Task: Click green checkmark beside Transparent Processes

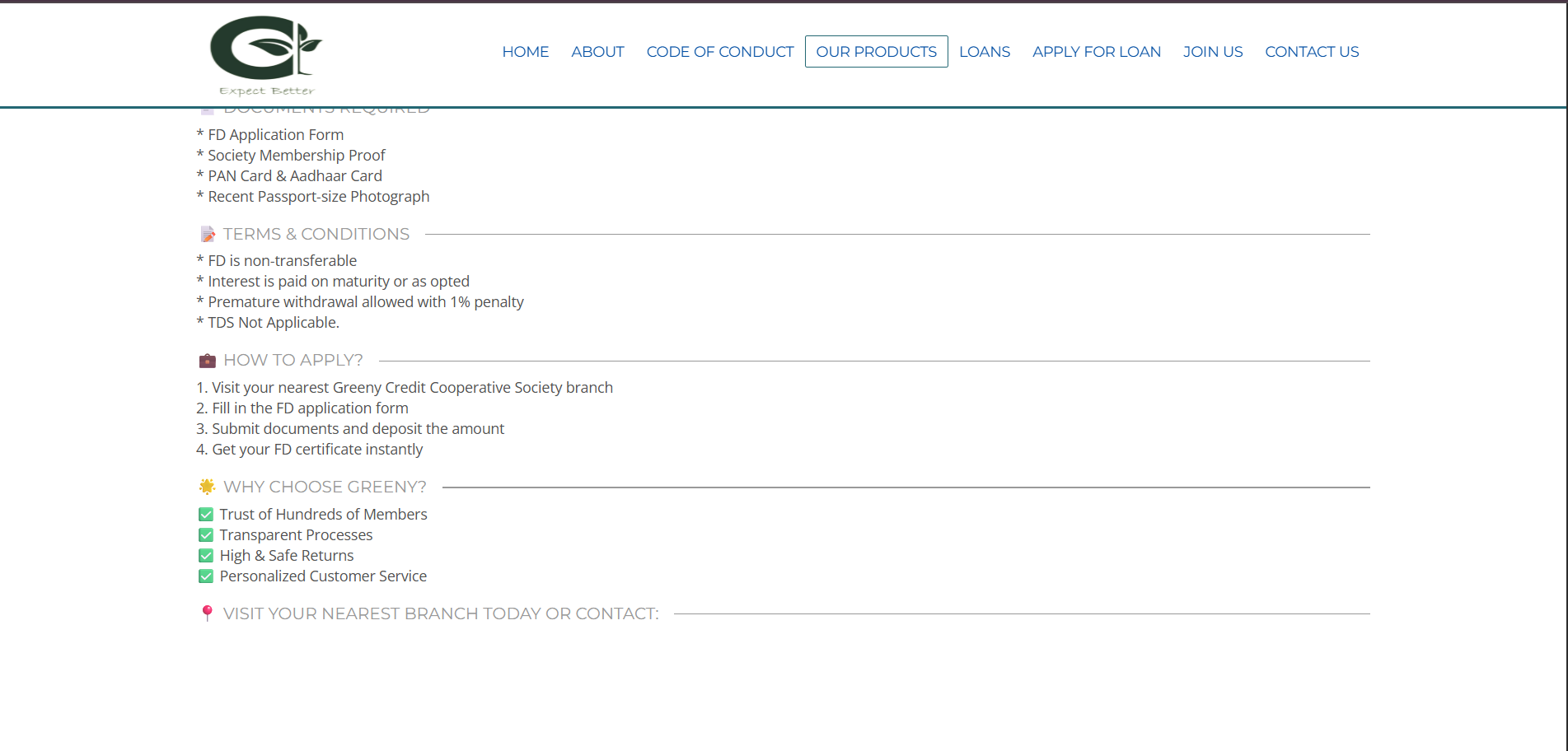Action: [206, 535]
